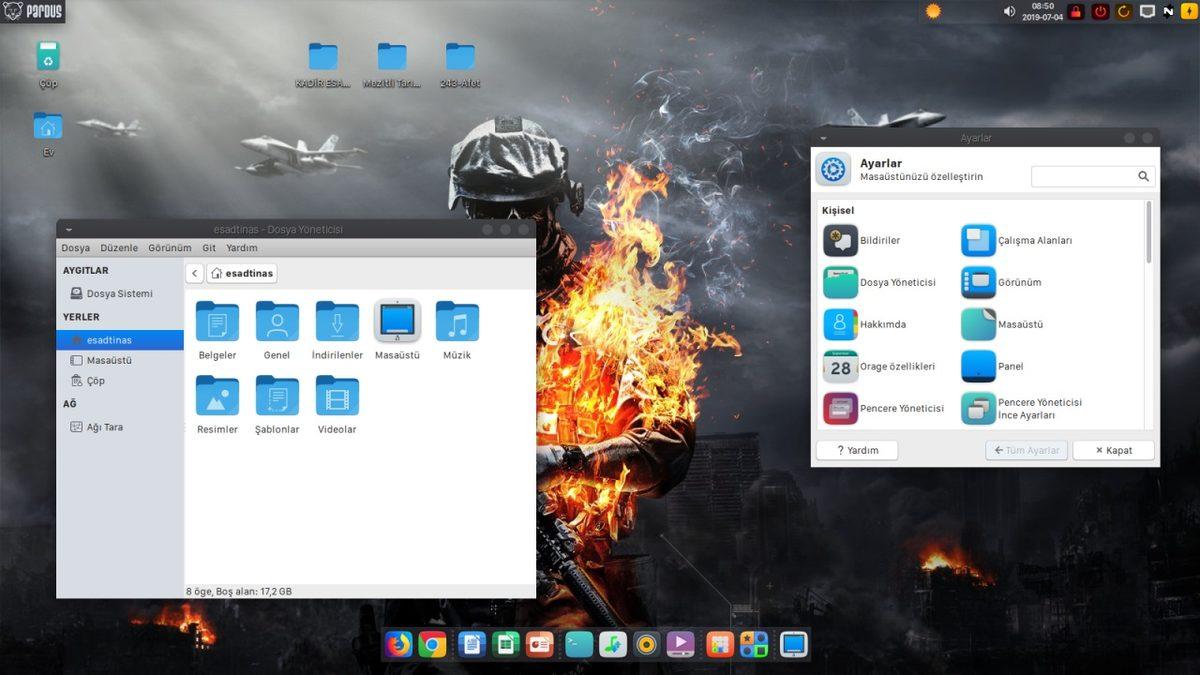Click the Ayarlar panel vertical scrollbar

coord(1148,233)
